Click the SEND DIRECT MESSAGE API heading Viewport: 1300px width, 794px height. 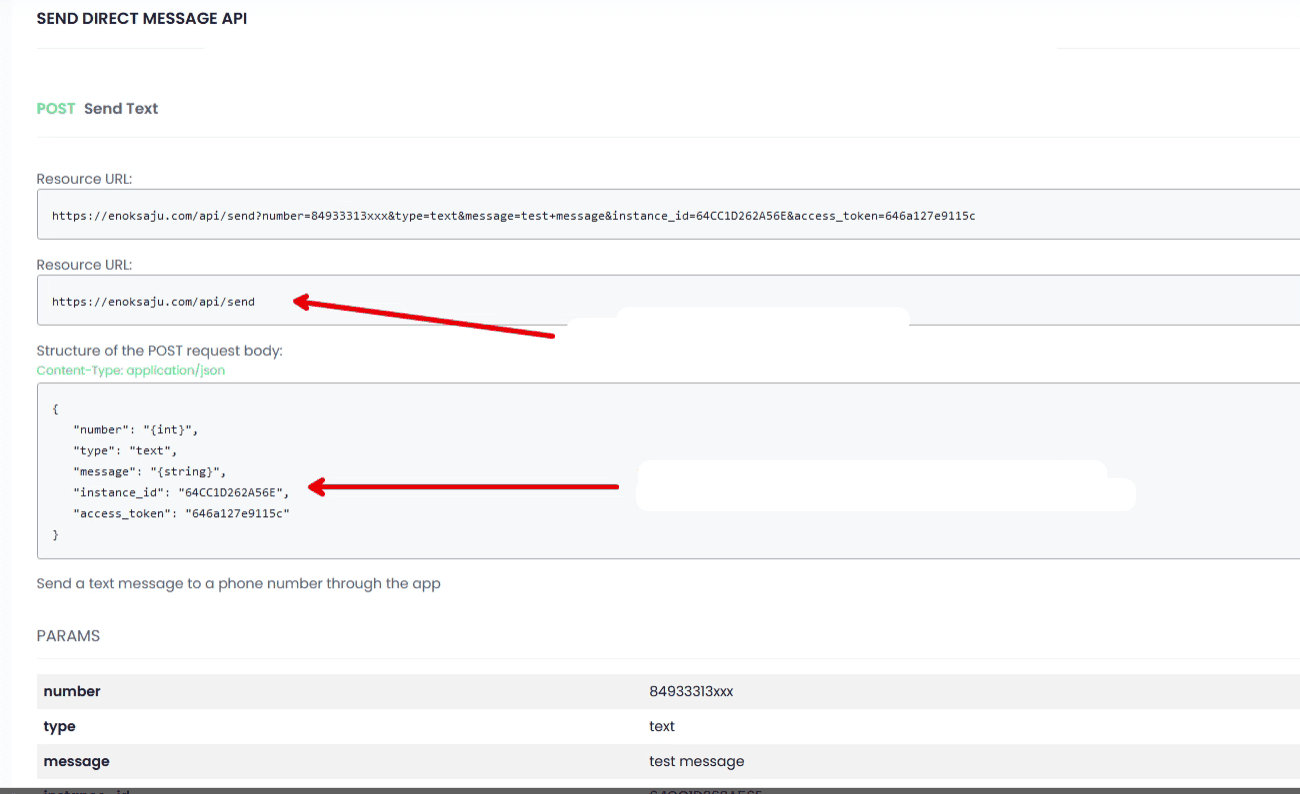point(141,19)
